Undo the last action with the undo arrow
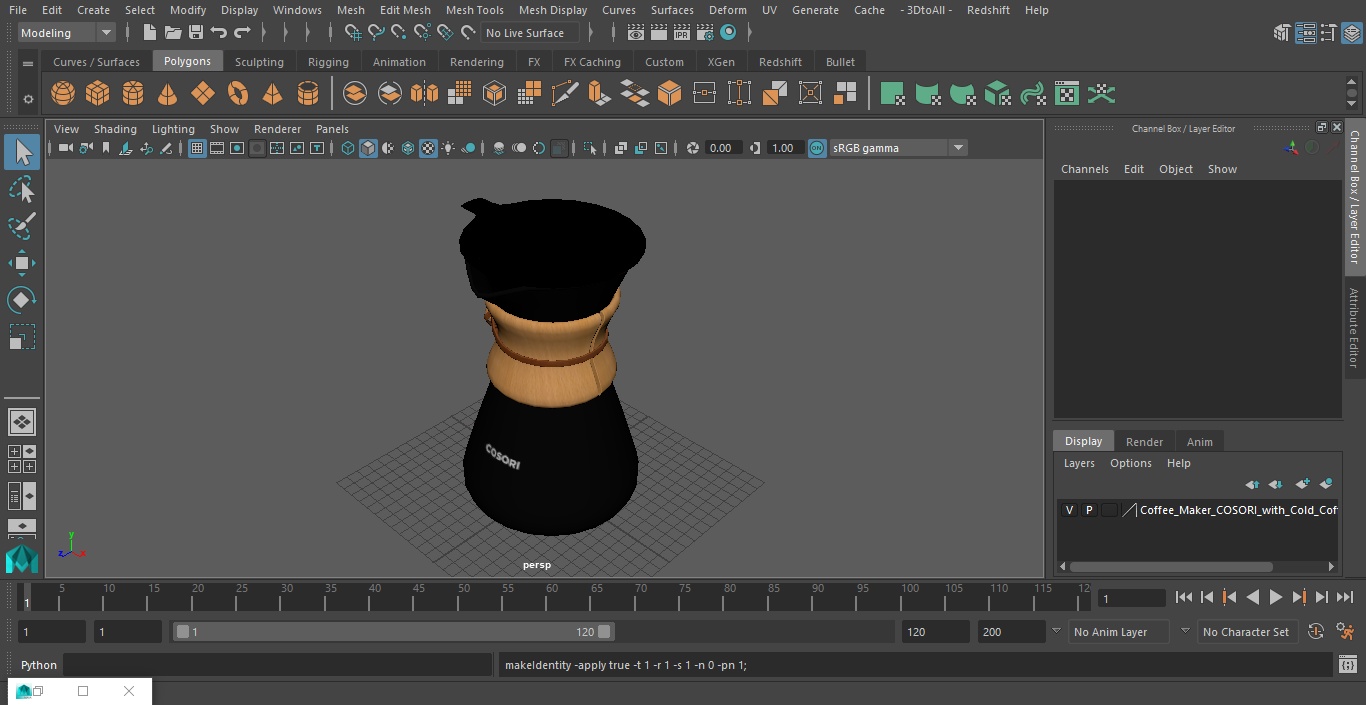1366x705 pixels. 219,33
